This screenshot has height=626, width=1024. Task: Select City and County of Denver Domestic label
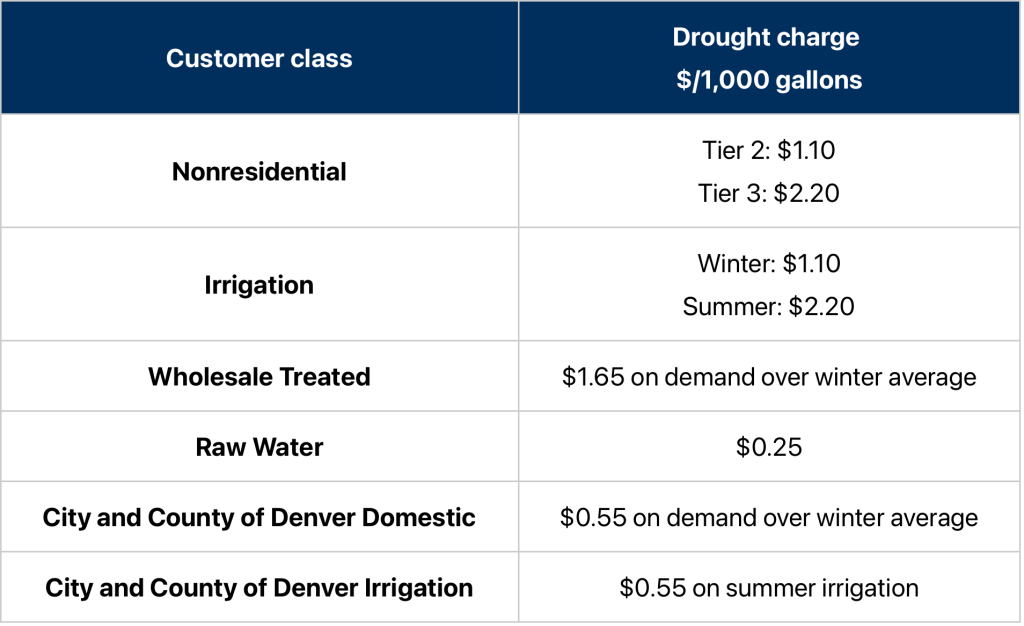[x=259, y=518]
